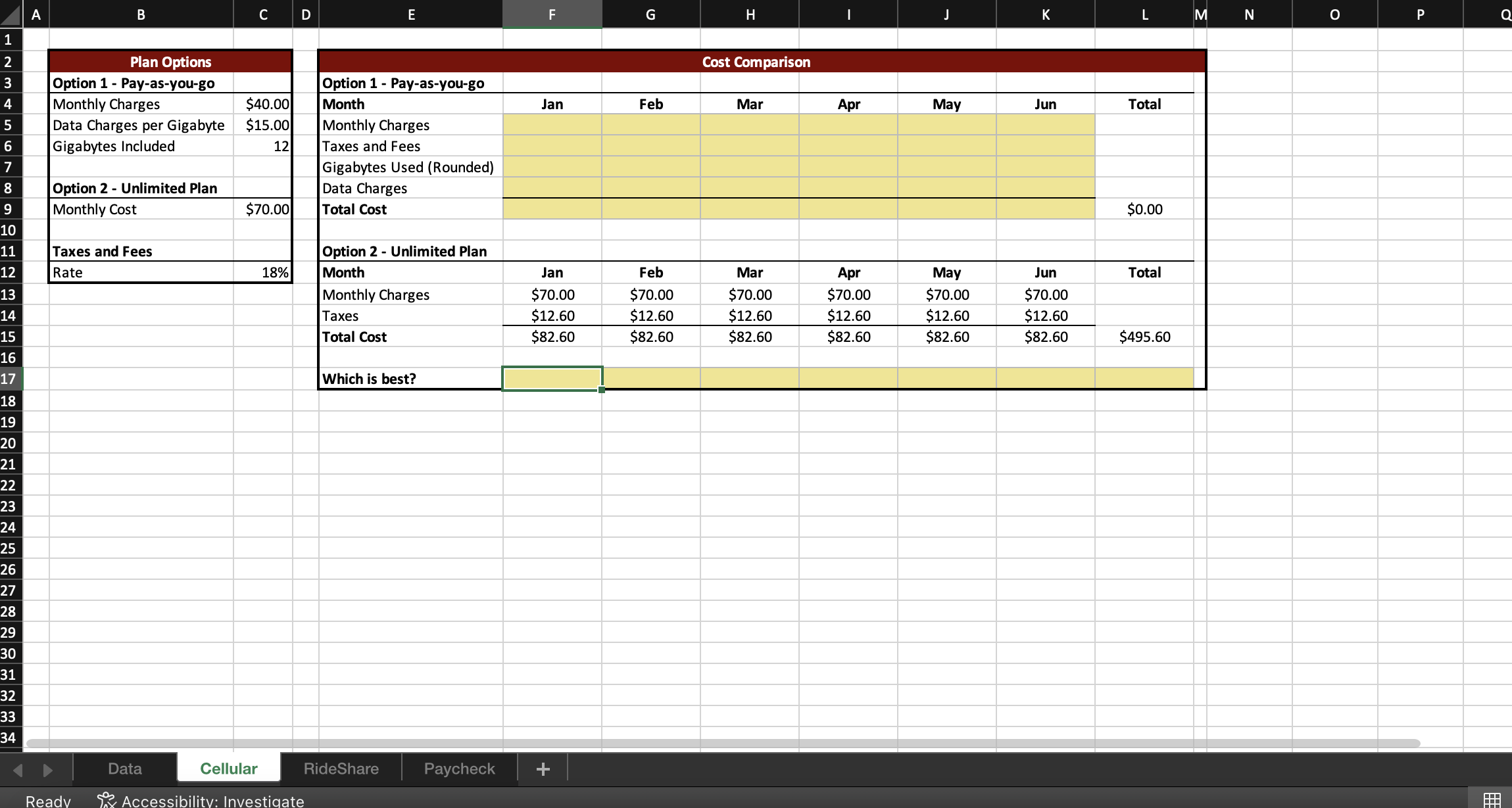
Task: Click the 18% Rate cell
Action: [262, 272]
